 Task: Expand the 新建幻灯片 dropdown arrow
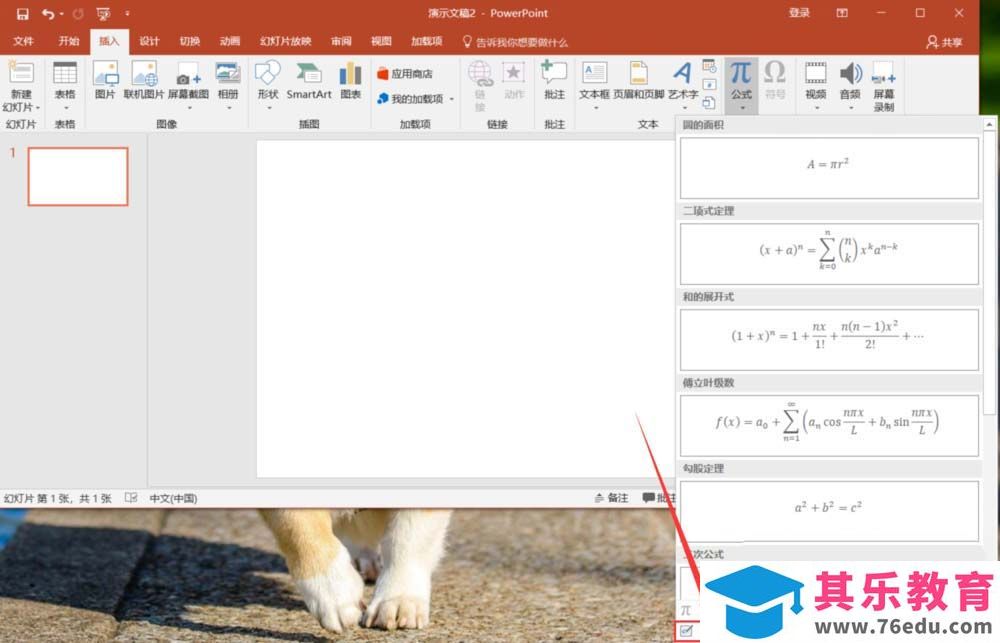38,108
